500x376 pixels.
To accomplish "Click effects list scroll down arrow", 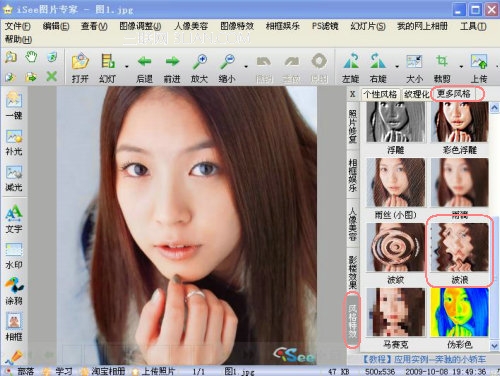I will click(x=494, y=345).
